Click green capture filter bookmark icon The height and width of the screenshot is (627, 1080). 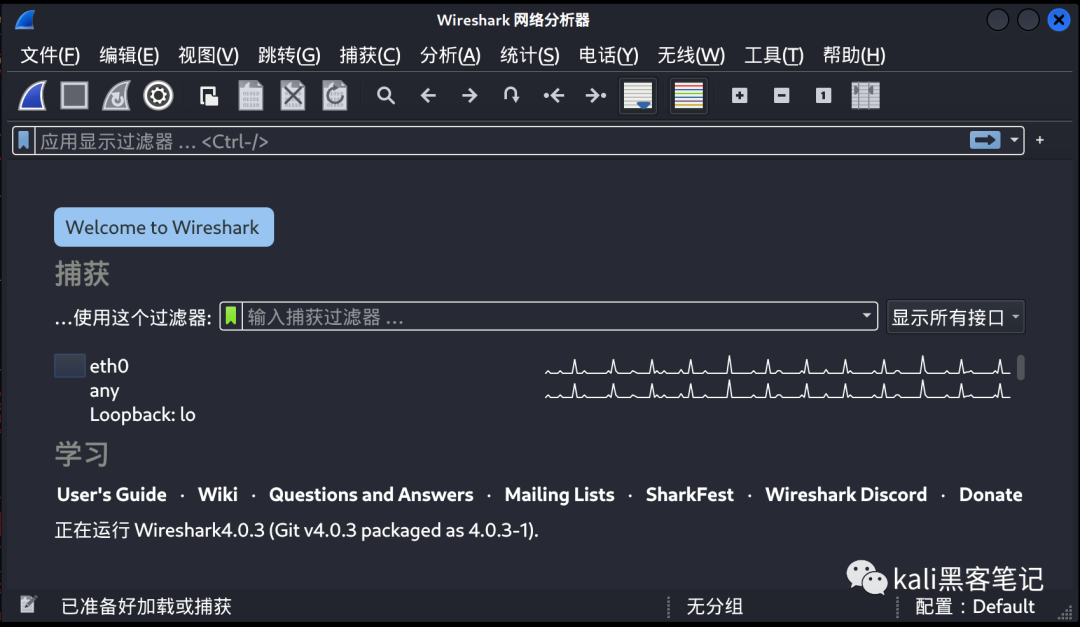pyautogui.click(x=231, y=316)
